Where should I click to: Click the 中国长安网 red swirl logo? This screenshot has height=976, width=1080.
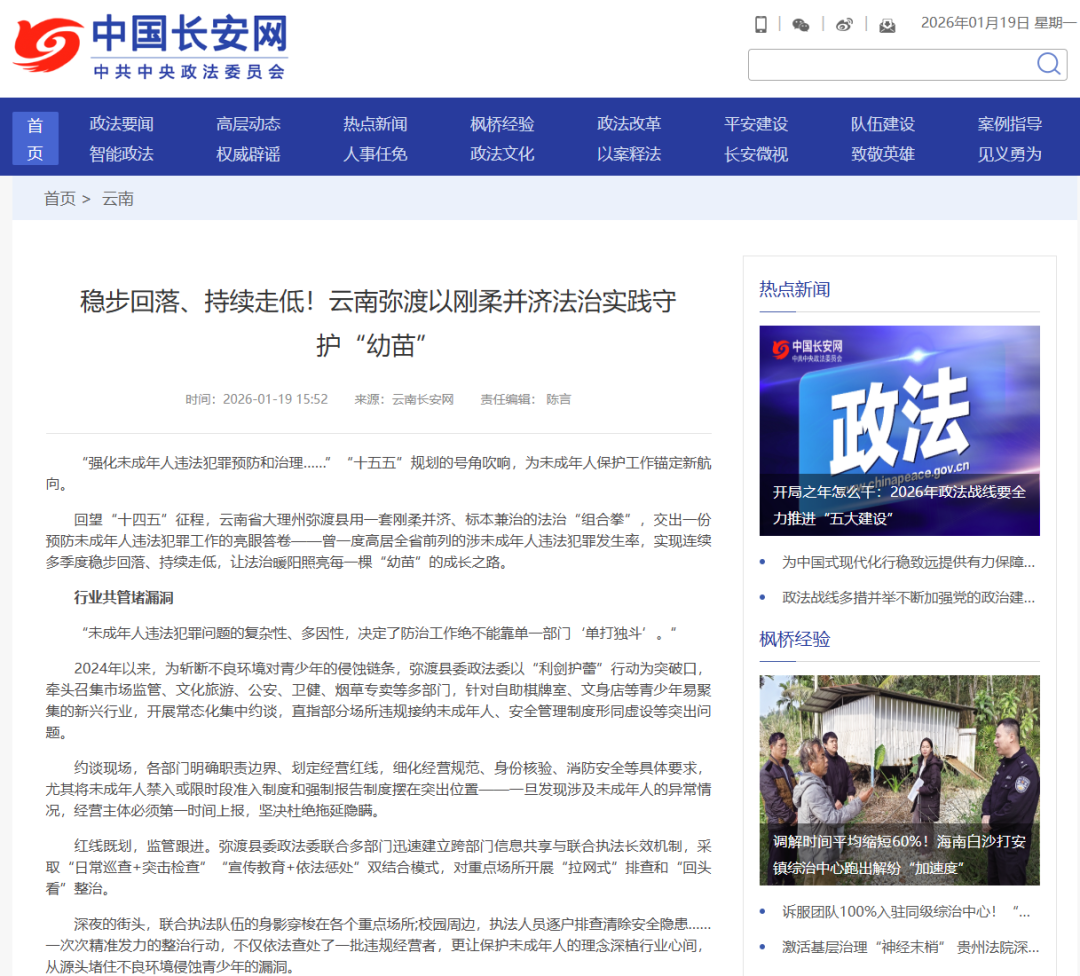click(x=48, y=46)
